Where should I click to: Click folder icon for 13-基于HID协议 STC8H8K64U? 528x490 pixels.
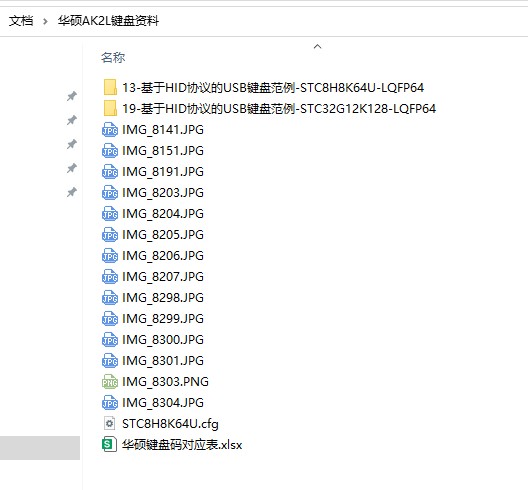click(110, 88)
